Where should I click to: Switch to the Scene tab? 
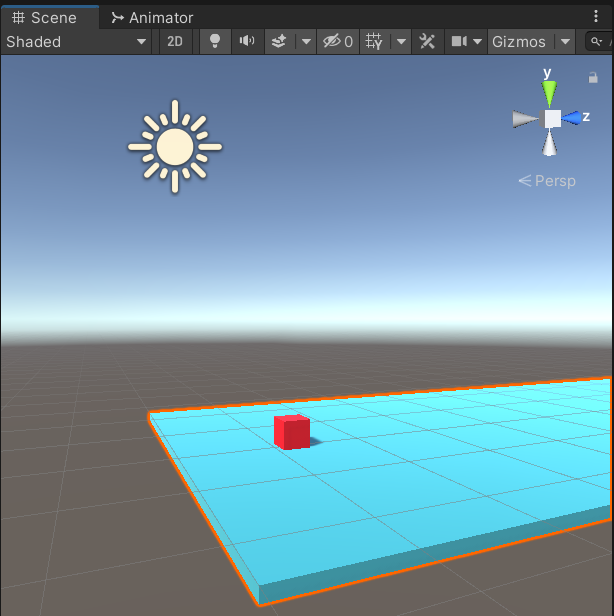click(x=50, y=18)
